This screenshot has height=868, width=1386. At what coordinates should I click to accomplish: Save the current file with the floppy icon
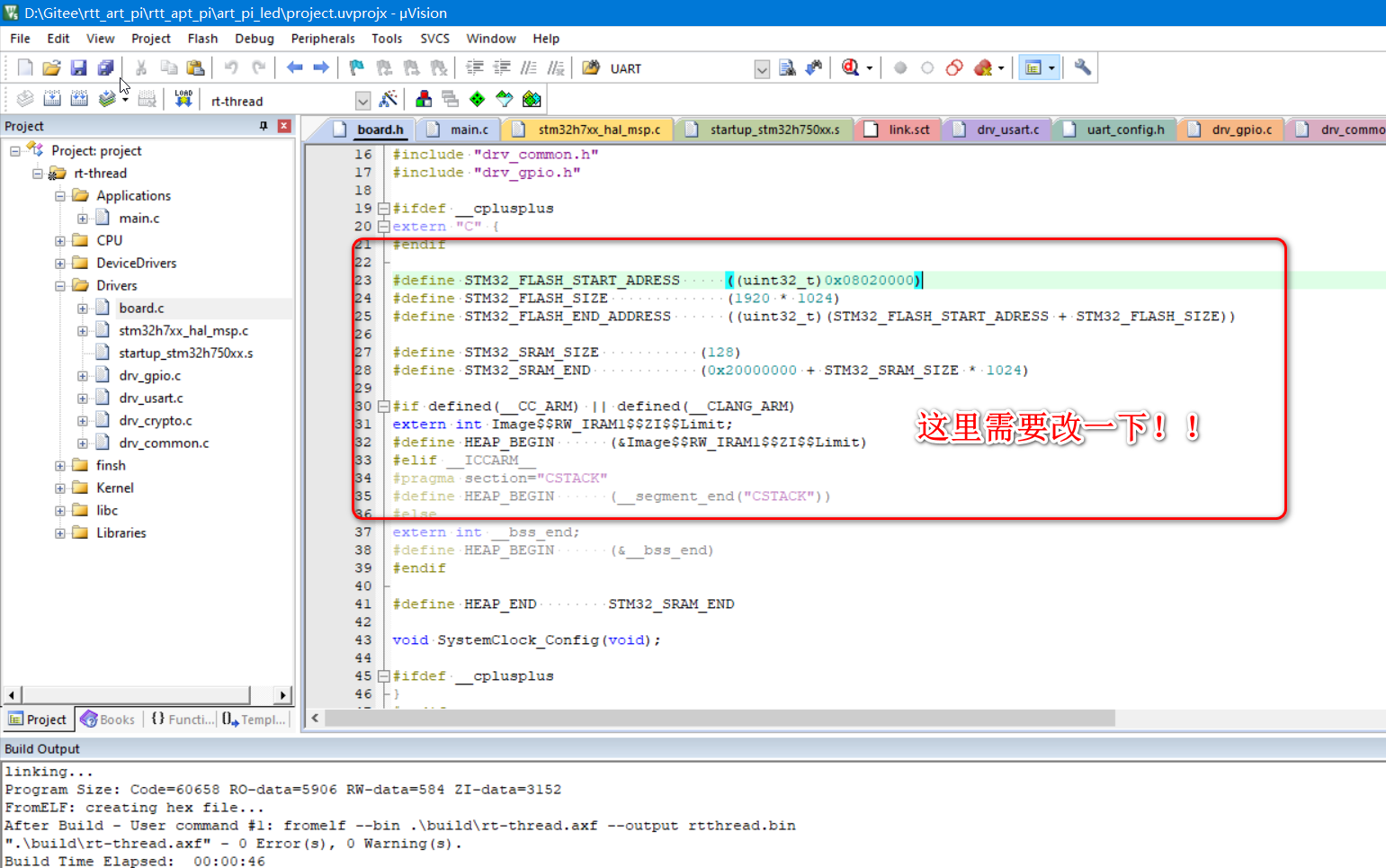pos(79,68)
